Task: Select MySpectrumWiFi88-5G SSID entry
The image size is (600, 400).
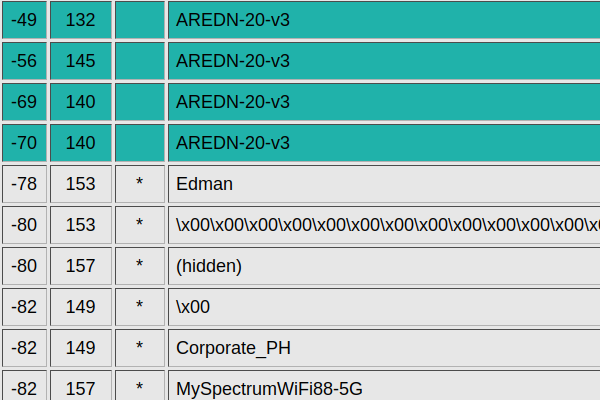Action: [269, 389]
